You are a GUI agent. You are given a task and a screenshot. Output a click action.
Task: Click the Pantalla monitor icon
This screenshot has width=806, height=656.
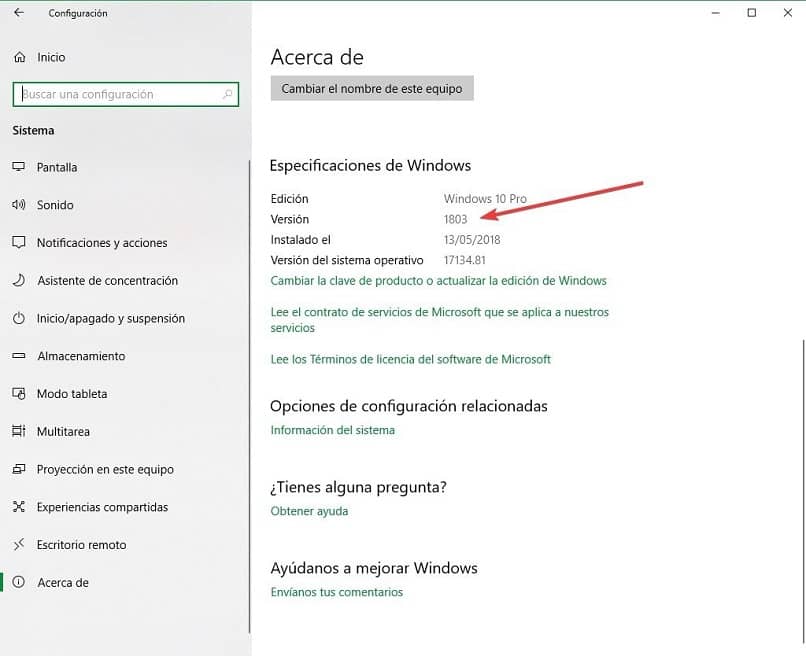[19, 167]
